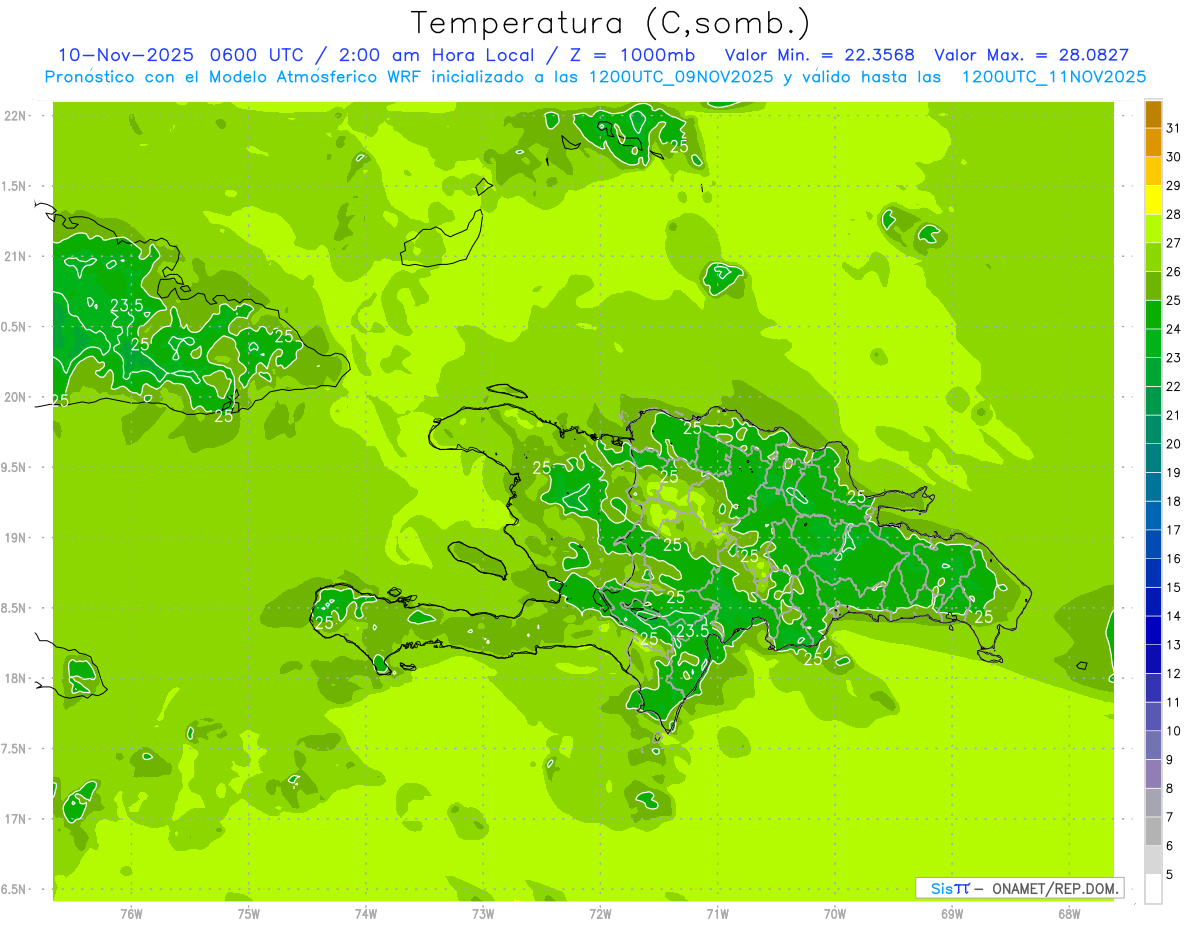Click the 1200UTC_11NOV2025 valid-until time
The width and height of the screenshot is (1200, 927).
pyautogui.click(x=1053, y=77)
